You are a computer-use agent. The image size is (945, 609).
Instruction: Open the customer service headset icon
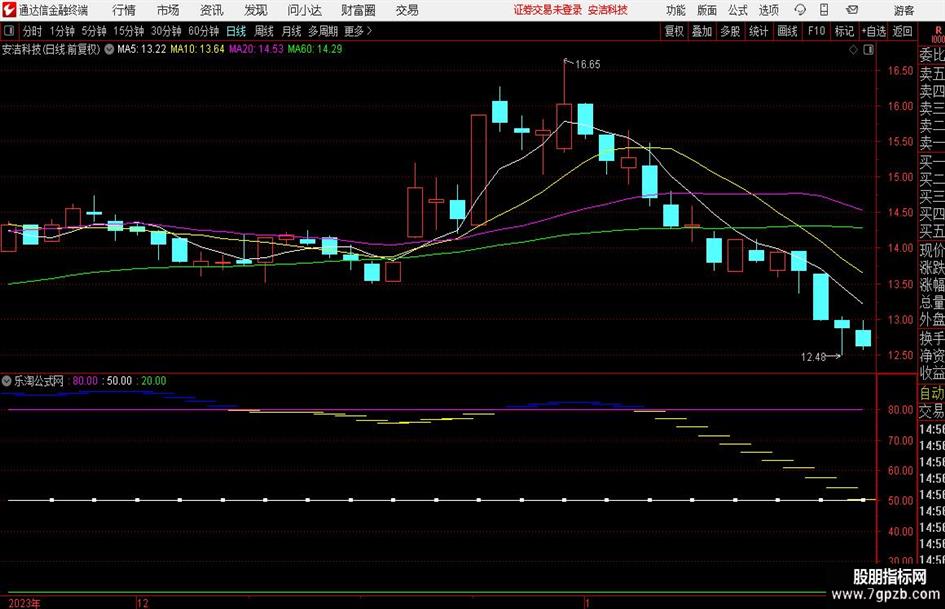coord(800,10)
